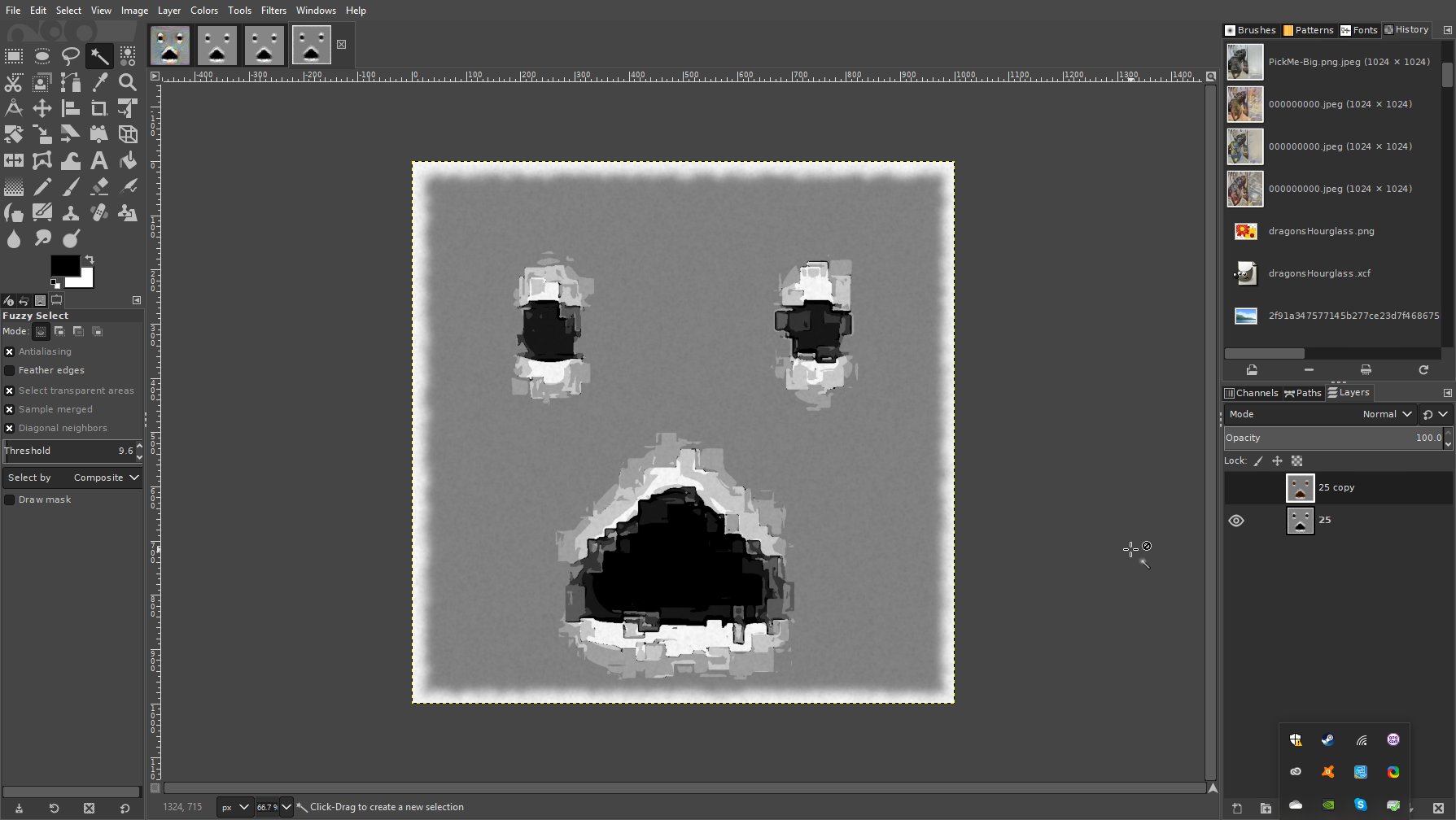Screen dimensions: 1456x820
Task: Select the Ellipse Select tool
Action: coord(42,56)
